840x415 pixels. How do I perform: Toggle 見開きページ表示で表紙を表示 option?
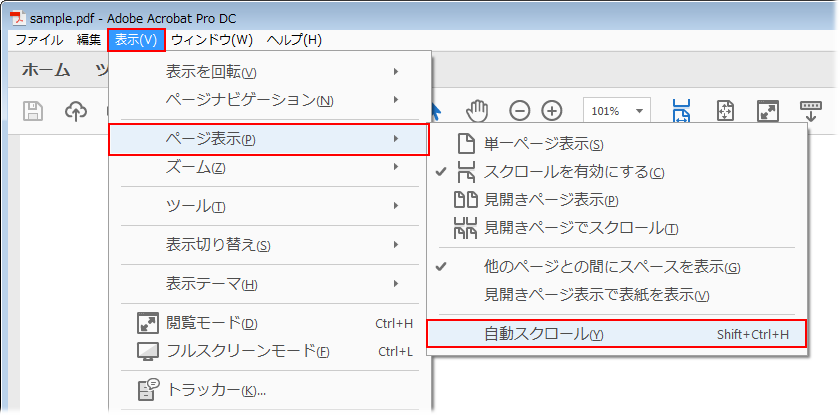[617, 295]
